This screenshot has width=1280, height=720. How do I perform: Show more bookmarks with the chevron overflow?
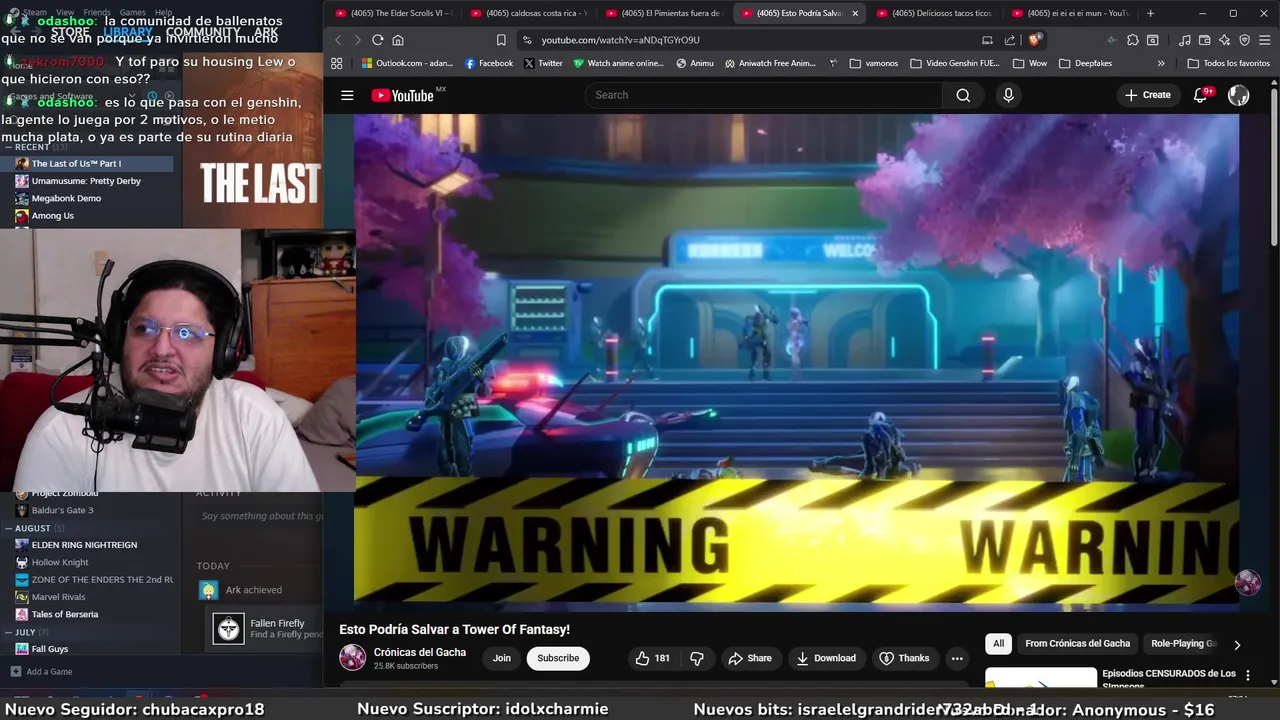[x=1161, y=63]
